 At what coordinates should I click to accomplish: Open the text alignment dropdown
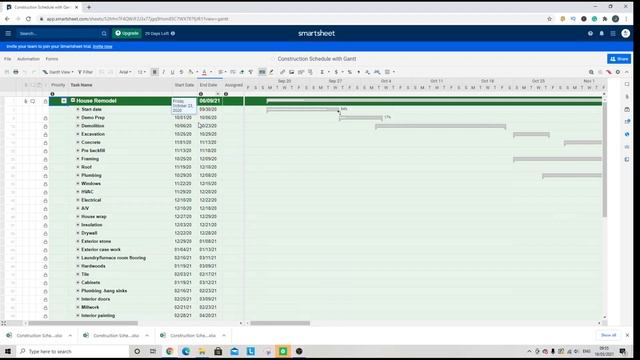pyautogui.click(x=221, y=72)
